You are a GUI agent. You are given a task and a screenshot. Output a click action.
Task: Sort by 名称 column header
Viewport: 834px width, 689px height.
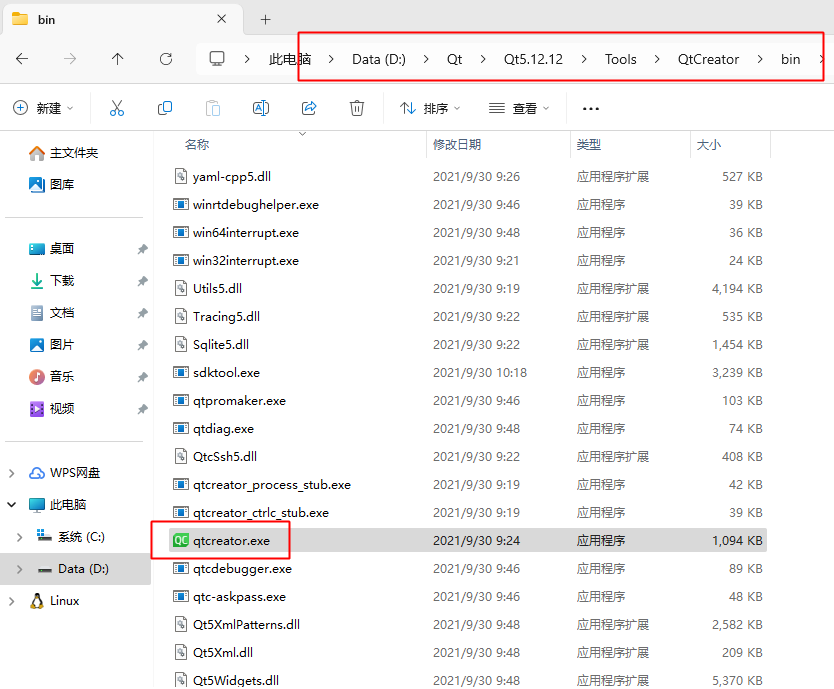tap(197, 145)
